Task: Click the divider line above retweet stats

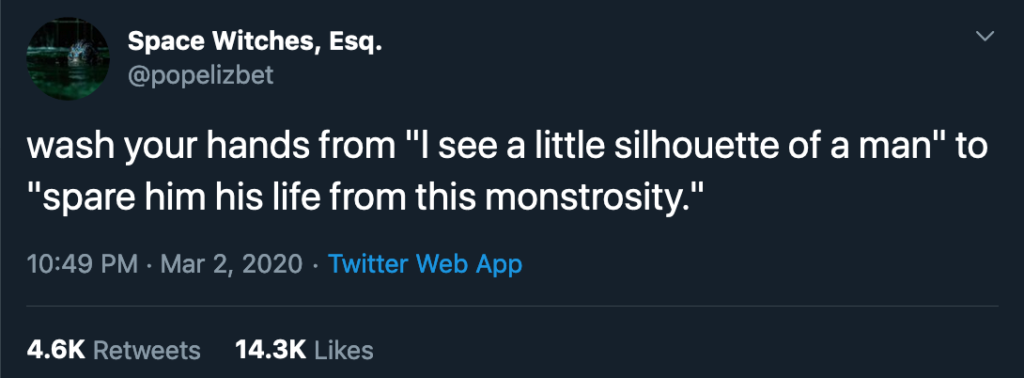Action: [x=512, y=306]
